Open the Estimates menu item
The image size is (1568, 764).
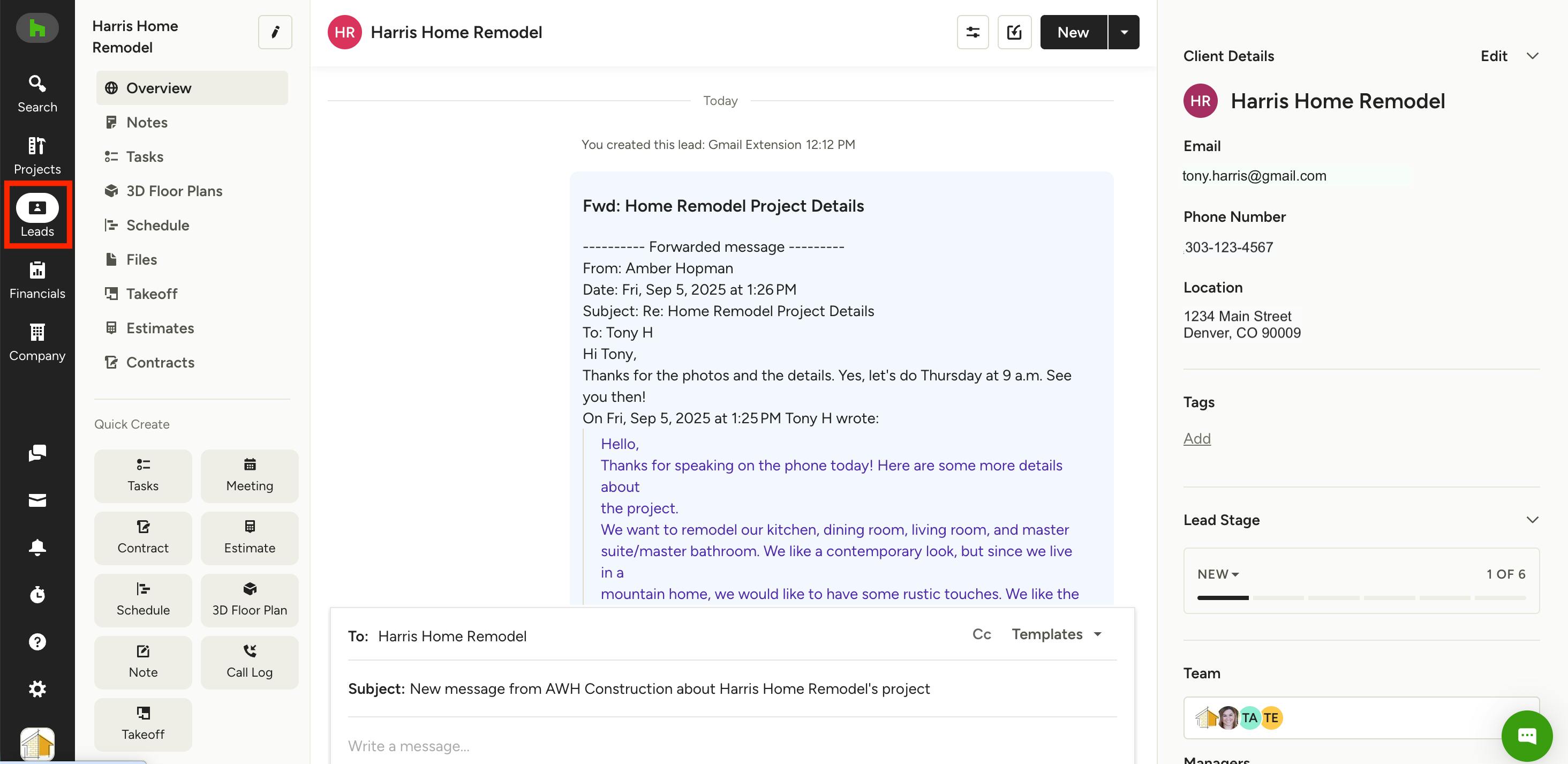(x=160, y=328)
